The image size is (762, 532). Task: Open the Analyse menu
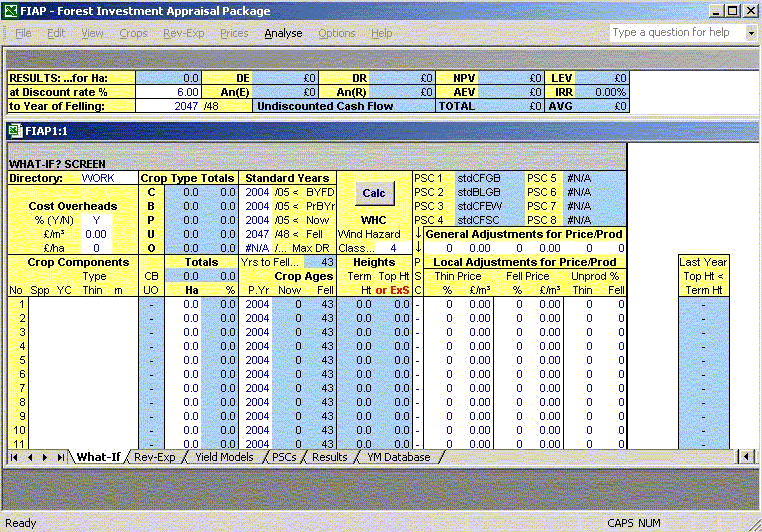tap(283, 33)
